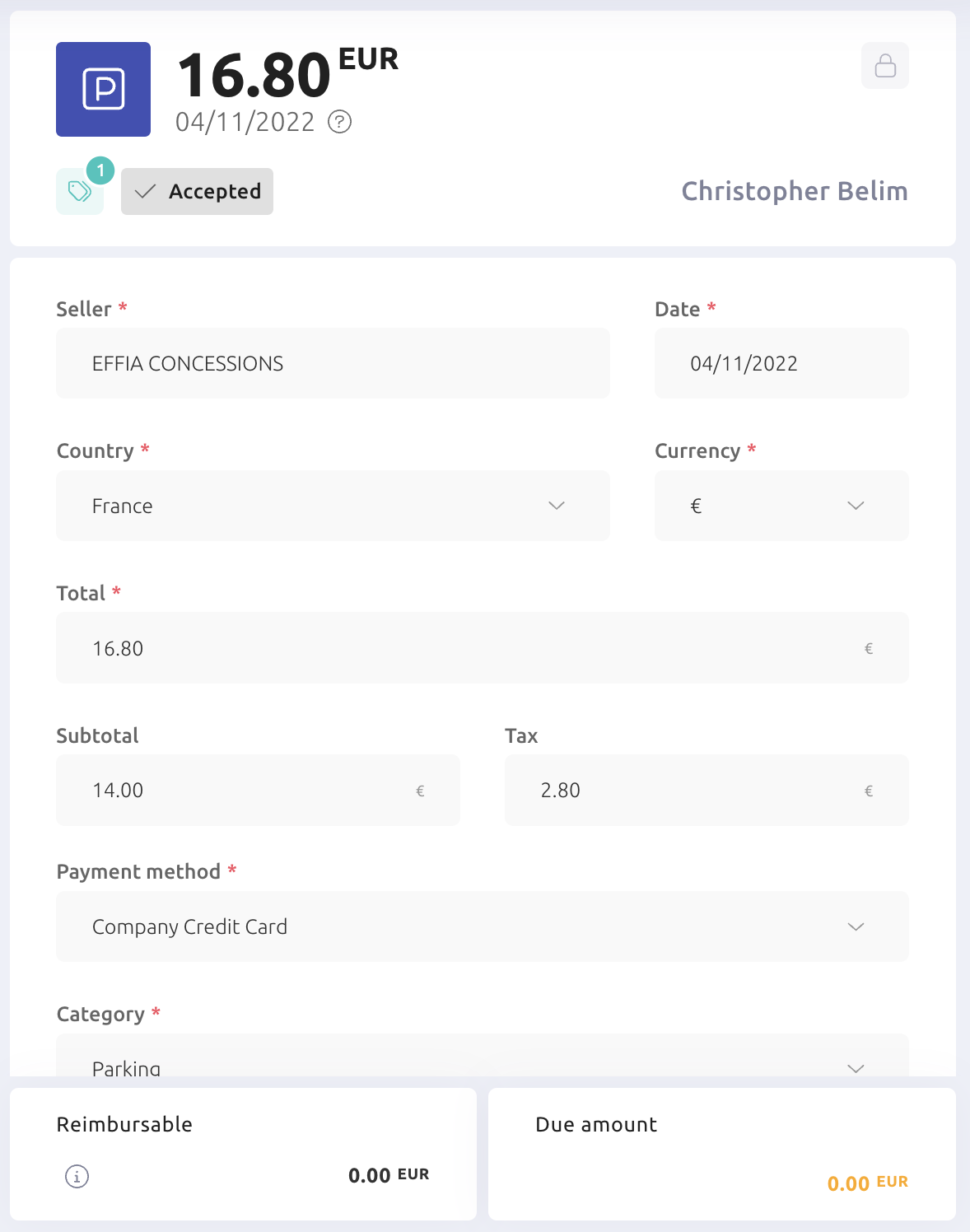This screenshot has width=970, height=1232.
Task: Click the date help question mark icon
Action: [x=339, y=122]
